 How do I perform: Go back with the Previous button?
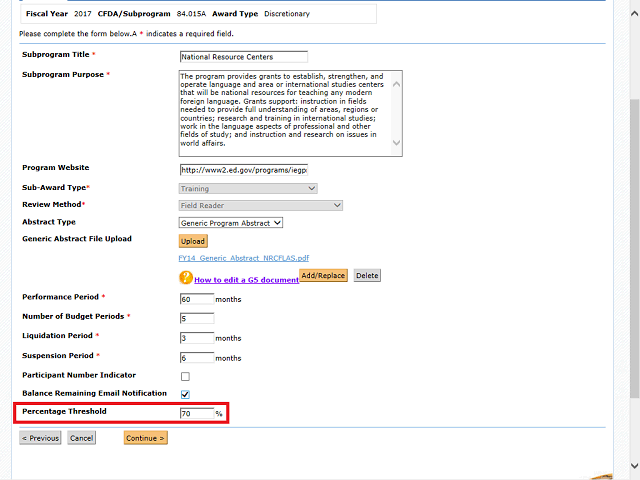[x=40, y=438]
